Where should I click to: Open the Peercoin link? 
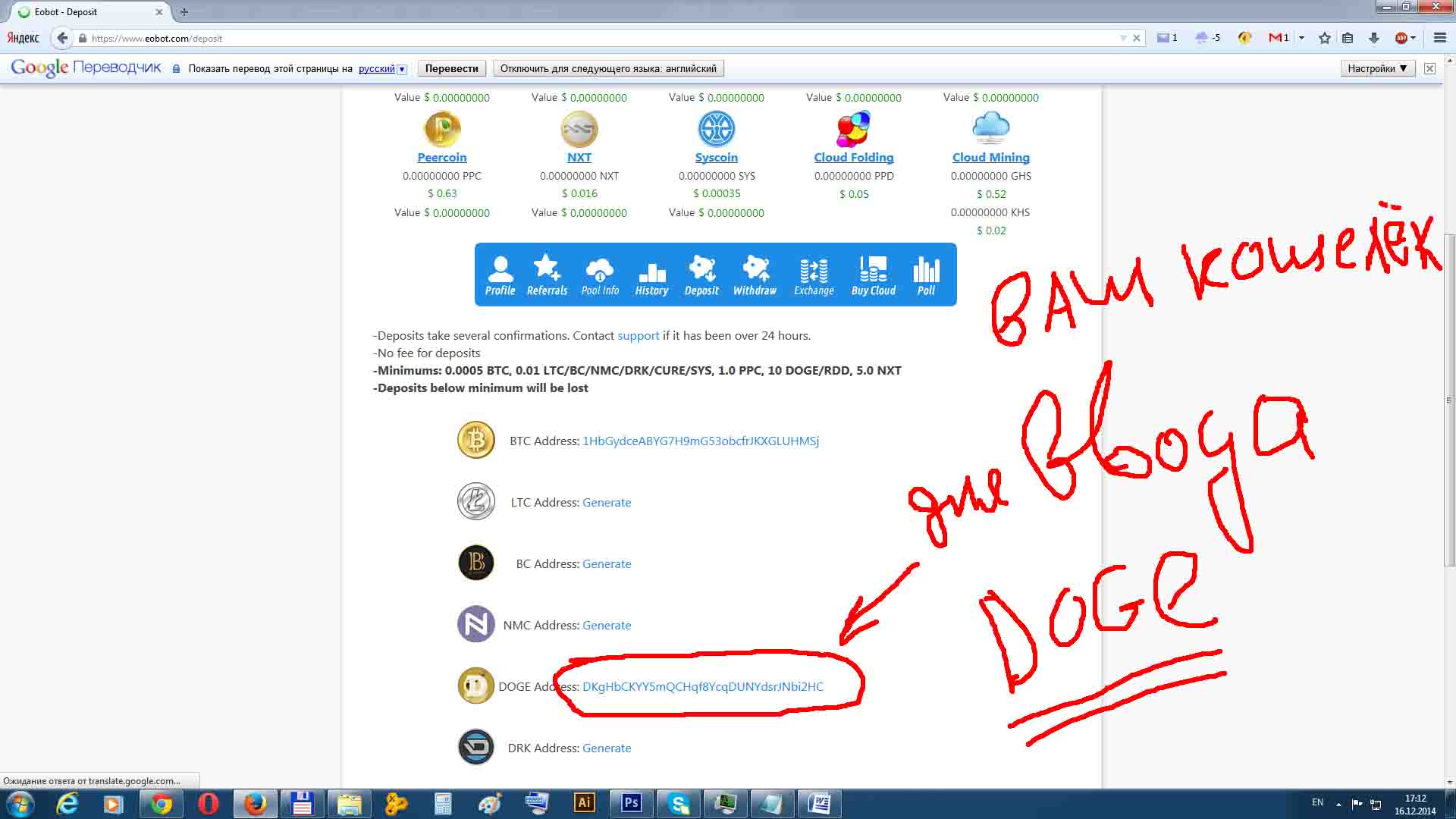pyautogui.click(x=442, y=157)
